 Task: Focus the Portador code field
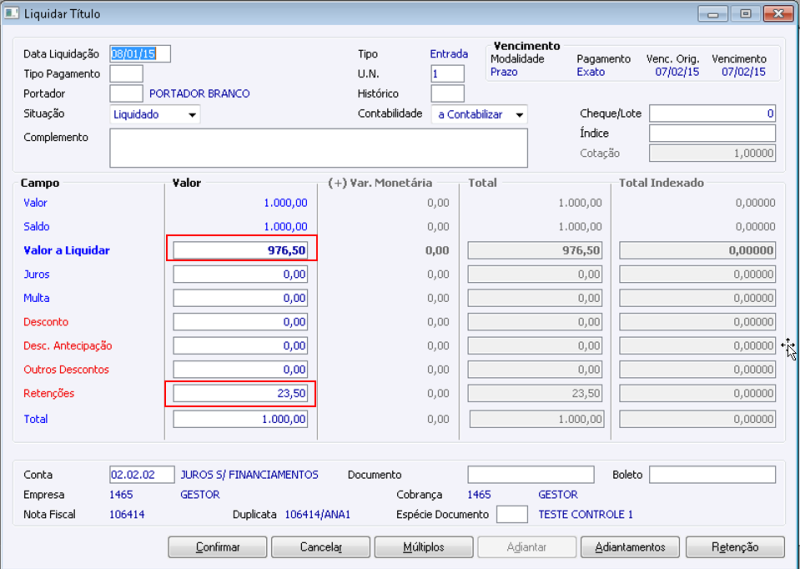[126, 94]
